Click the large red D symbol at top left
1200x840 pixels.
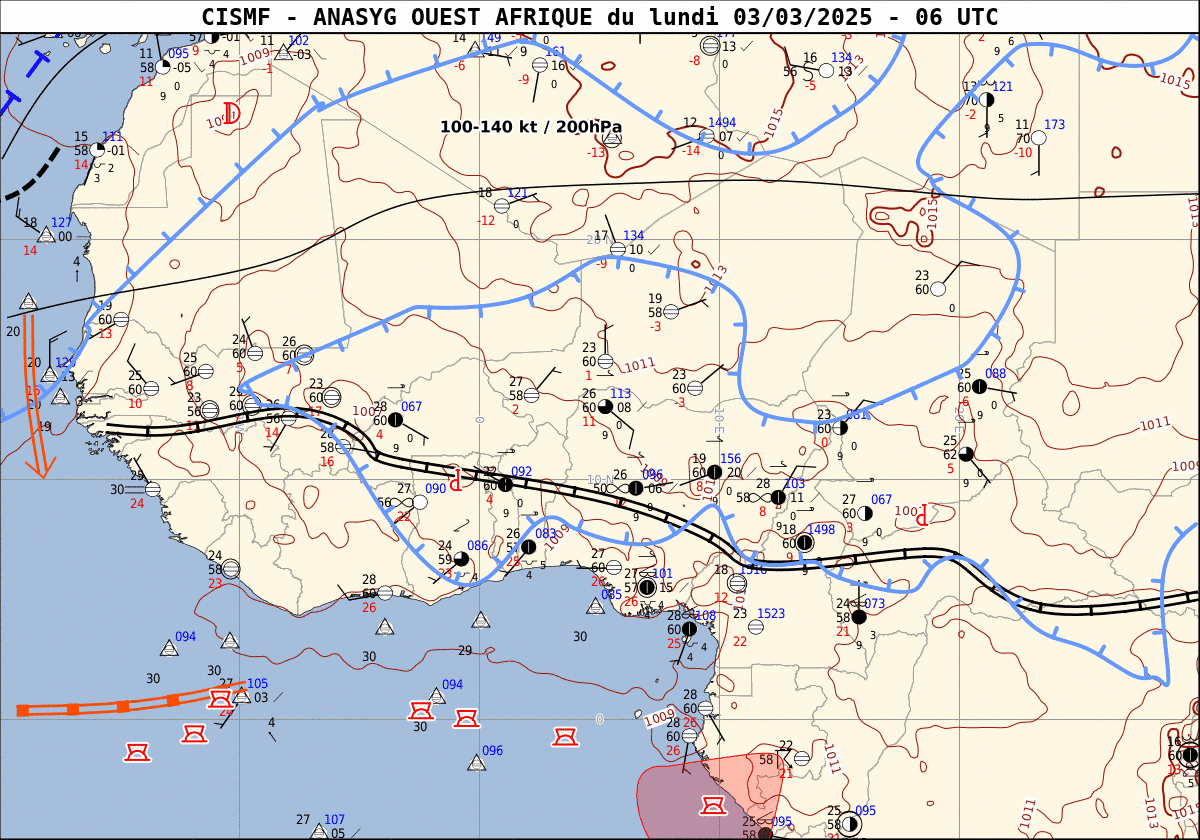tap(231, 113)
